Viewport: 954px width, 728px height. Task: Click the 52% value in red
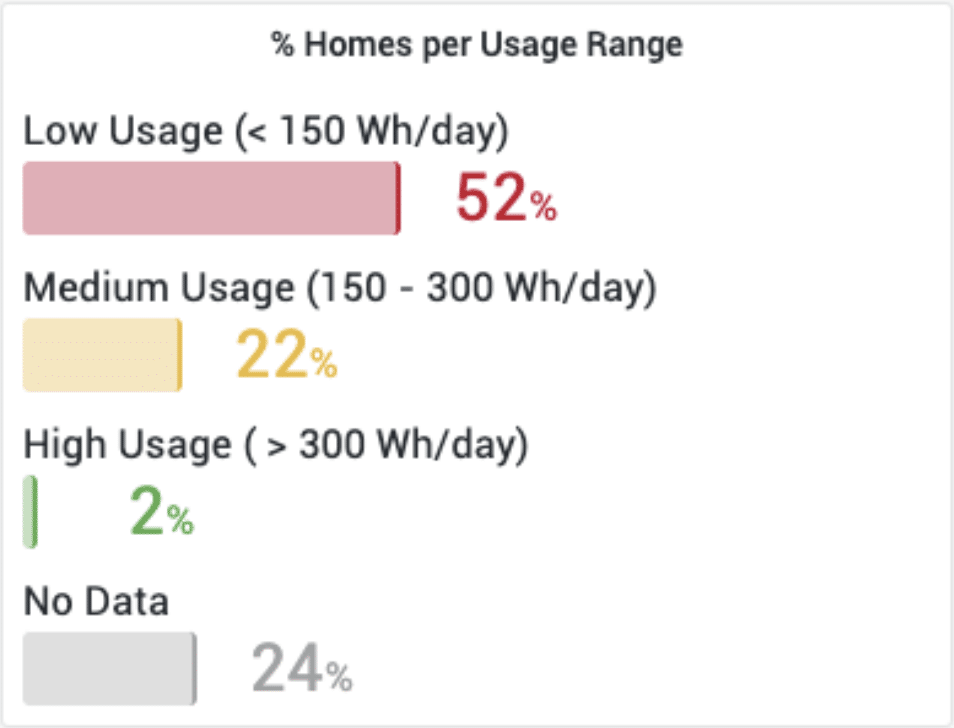coord(505,198)
